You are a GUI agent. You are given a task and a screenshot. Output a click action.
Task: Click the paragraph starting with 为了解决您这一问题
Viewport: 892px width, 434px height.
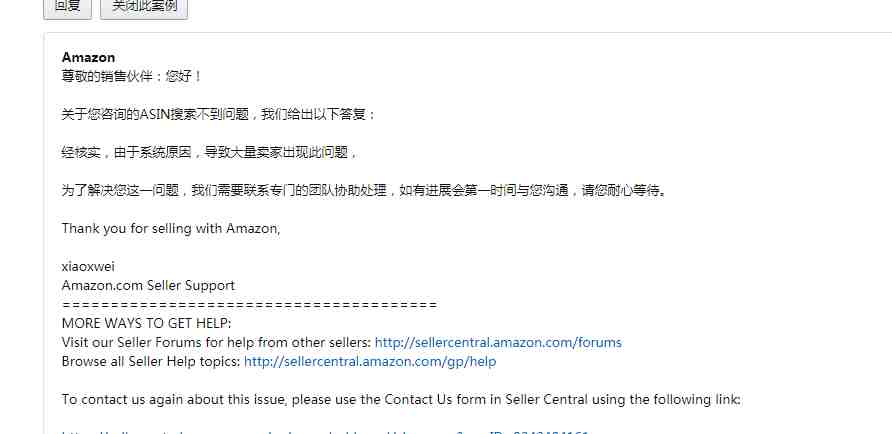coord(364,191)
